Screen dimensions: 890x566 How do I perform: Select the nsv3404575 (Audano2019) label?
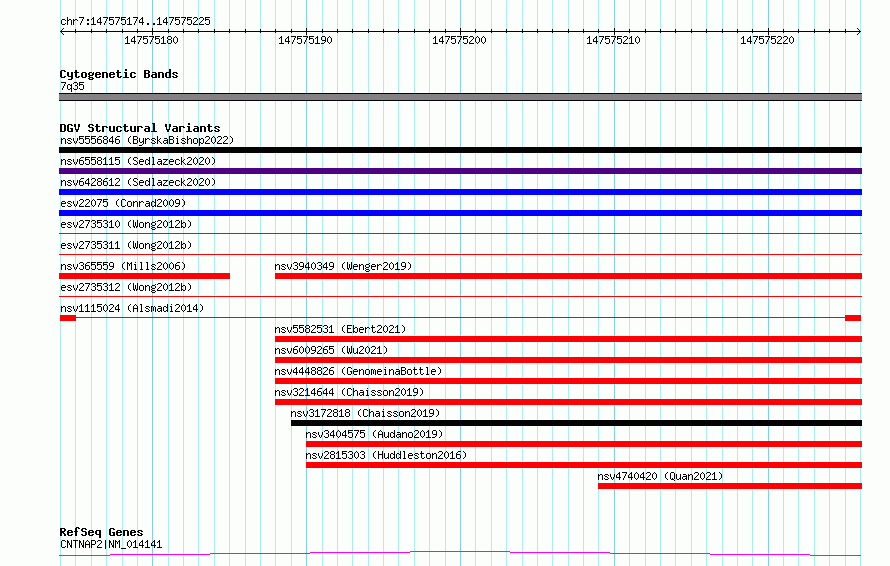tap(374, 434)
